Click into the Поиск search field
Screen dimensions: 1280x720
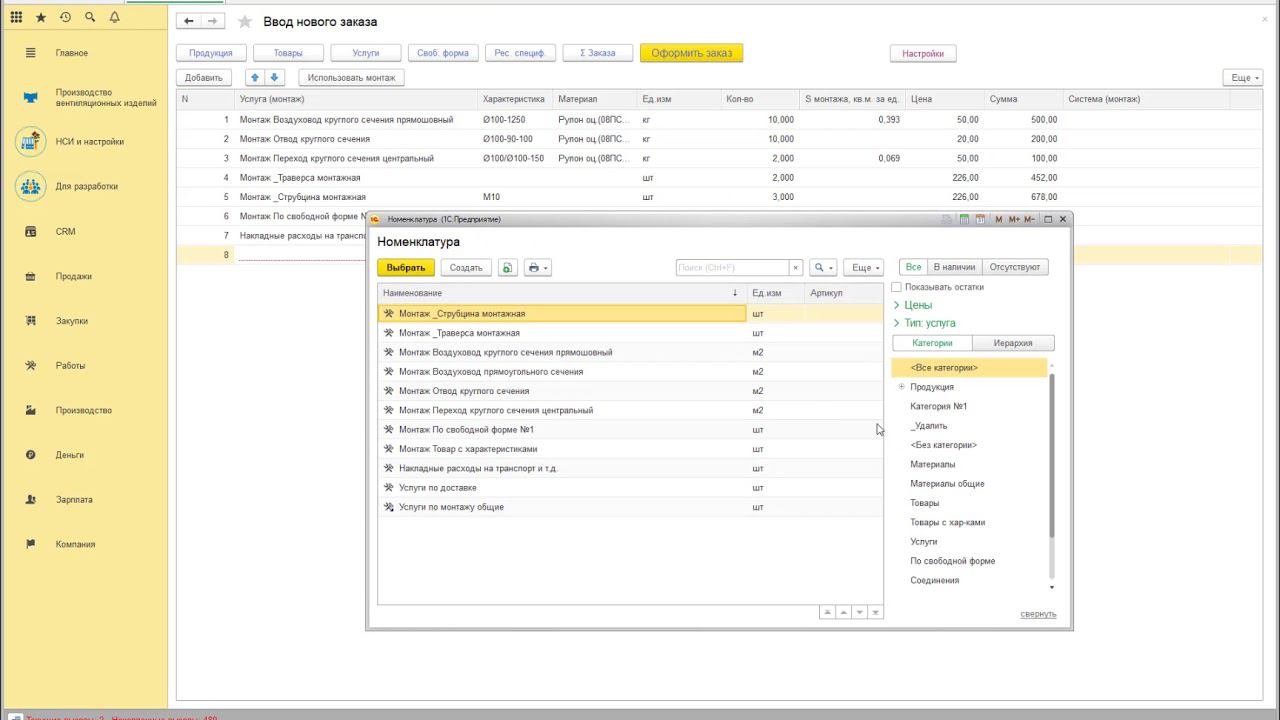(x=732, y=268)
